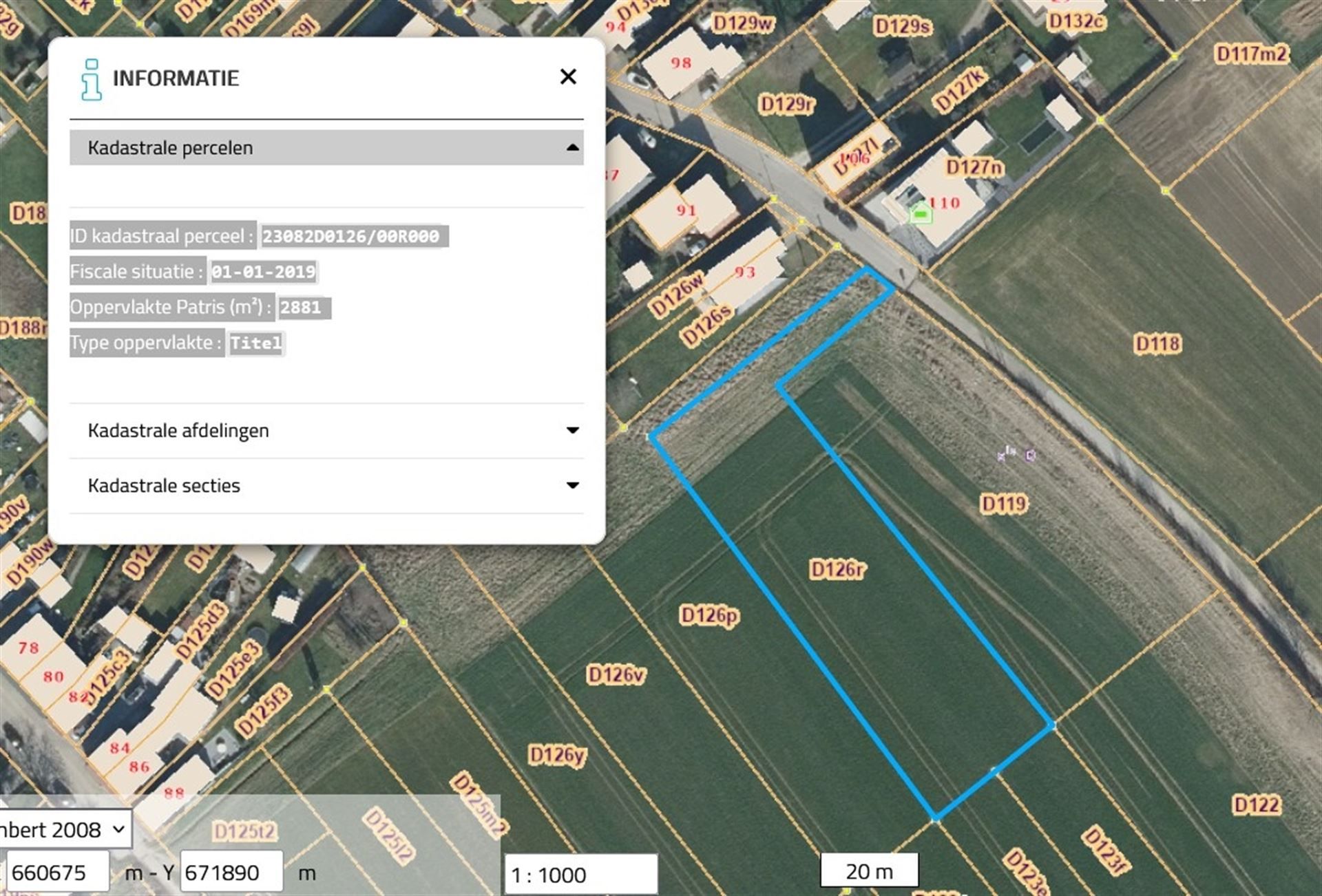Viewport: 1322px width, 896px height.
Task: Click the 20 m scale bar
Action: click(869, 871)
